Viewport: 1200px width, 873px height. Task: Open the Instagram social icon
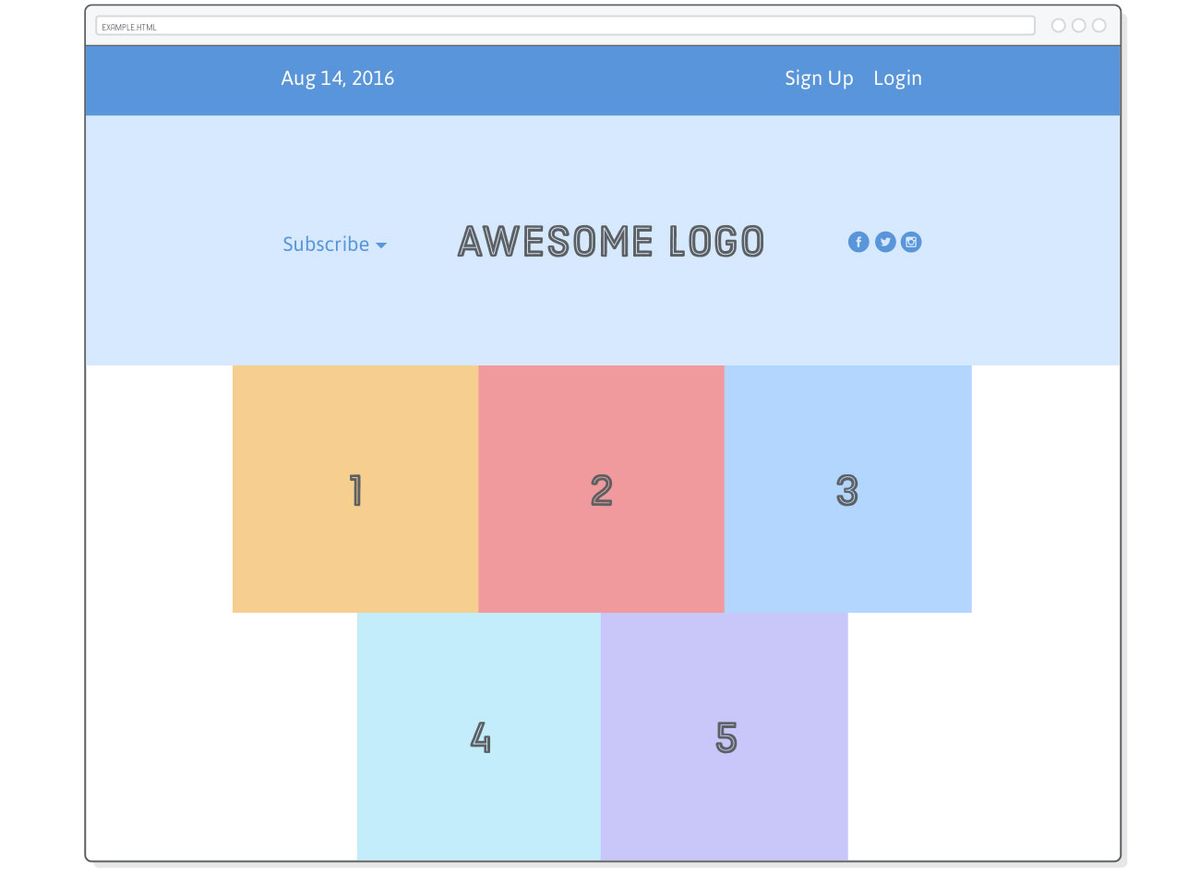(x=911, y=242)
